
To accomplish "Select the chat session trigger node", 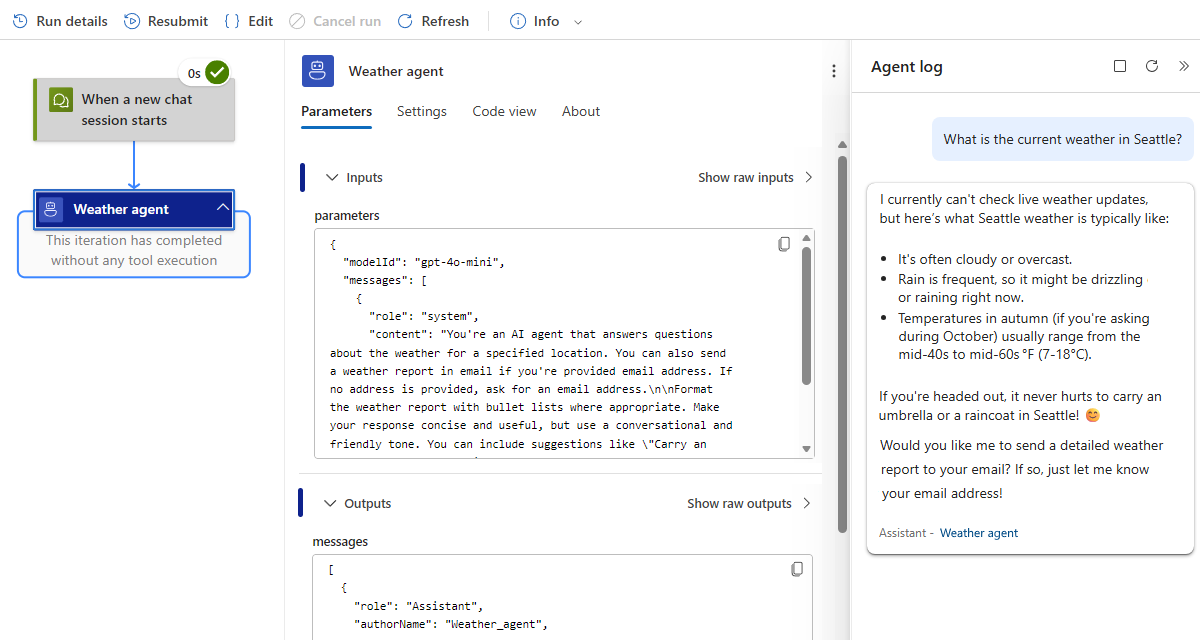I will (x=134, y=110).
